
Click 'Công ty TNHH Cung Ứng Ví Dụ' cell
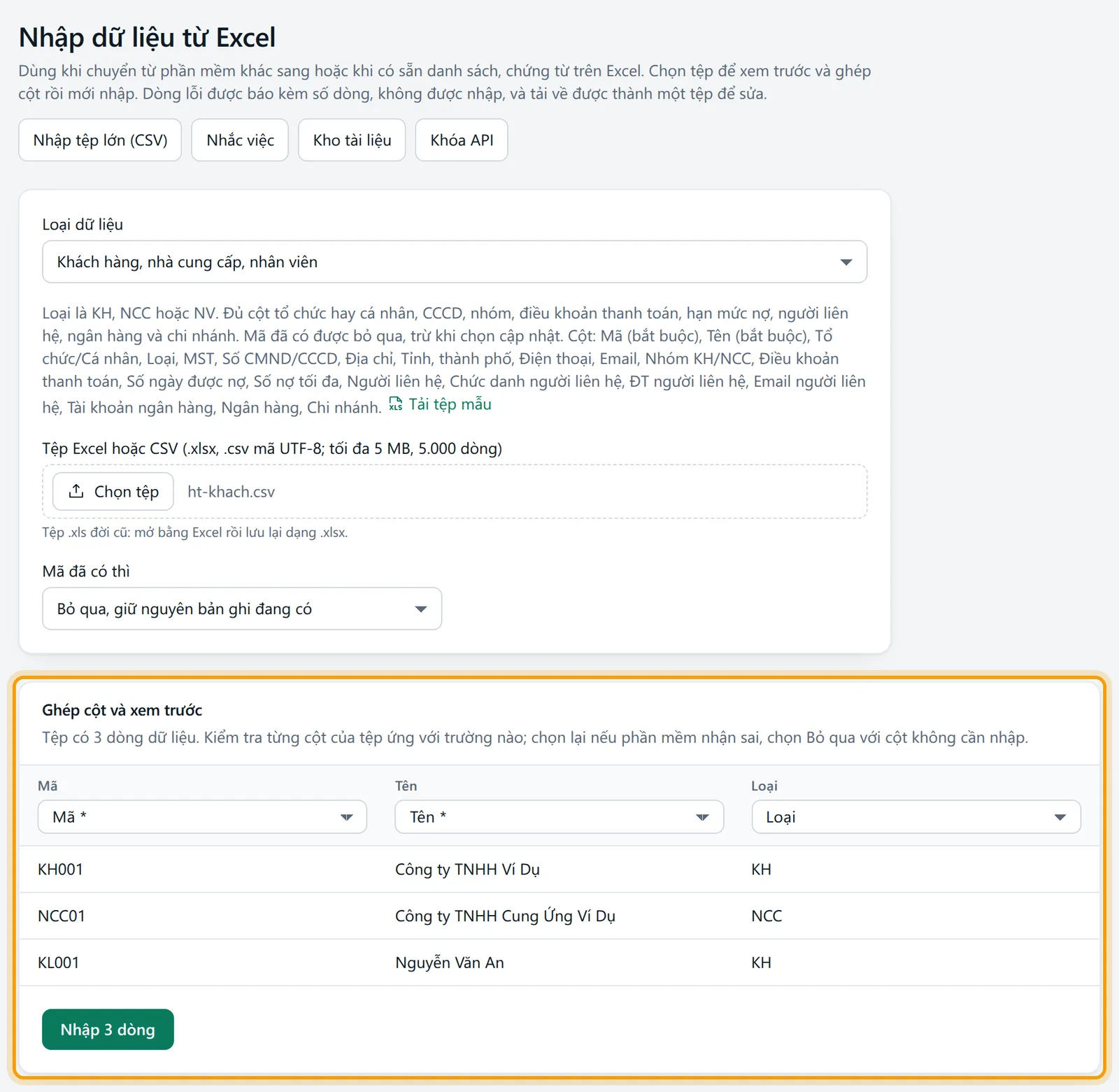click(x=505, y=916)
